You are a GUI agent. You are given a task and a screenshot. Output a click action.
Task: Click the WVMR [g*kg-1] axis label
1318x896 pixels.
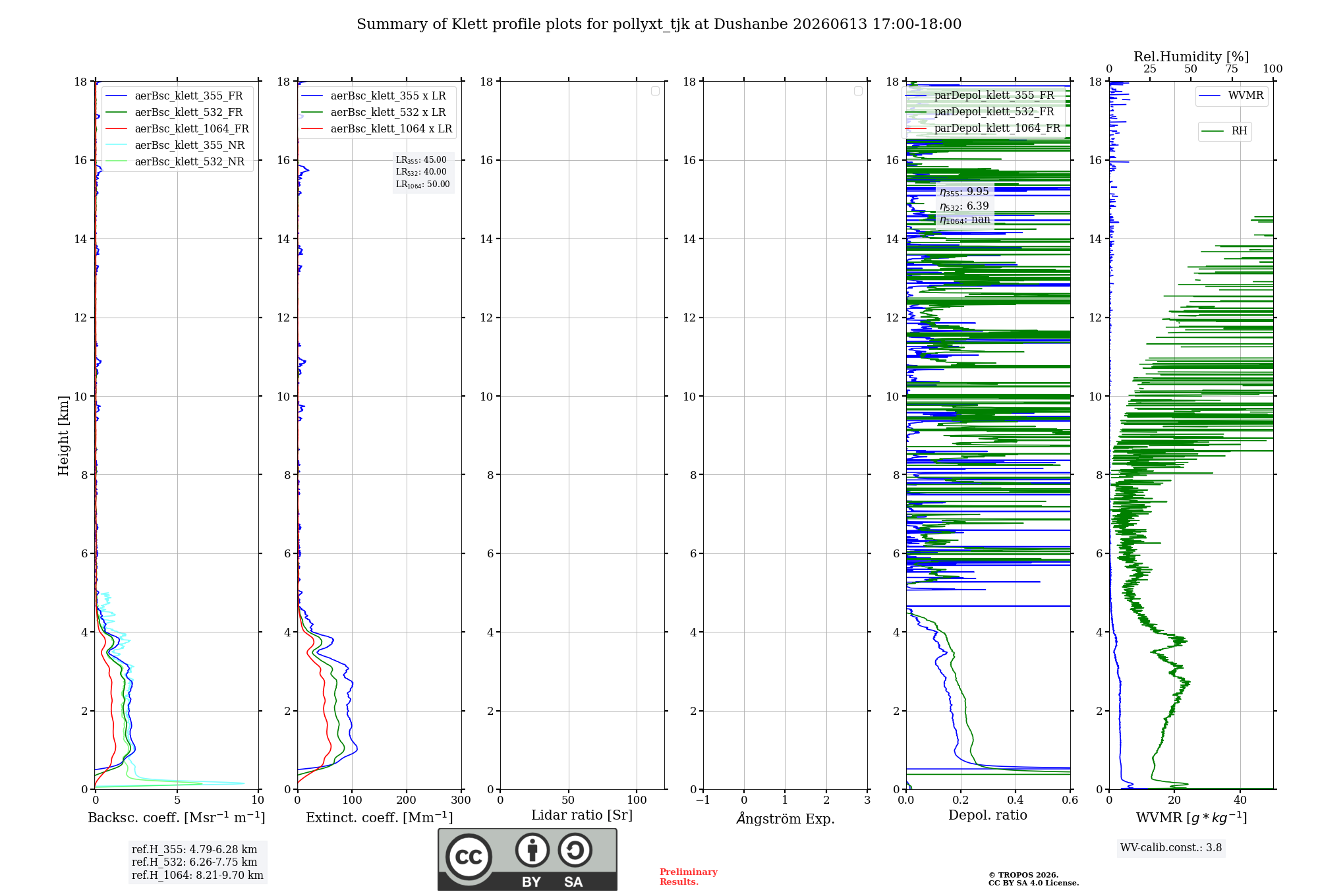tap(1191, 818)
